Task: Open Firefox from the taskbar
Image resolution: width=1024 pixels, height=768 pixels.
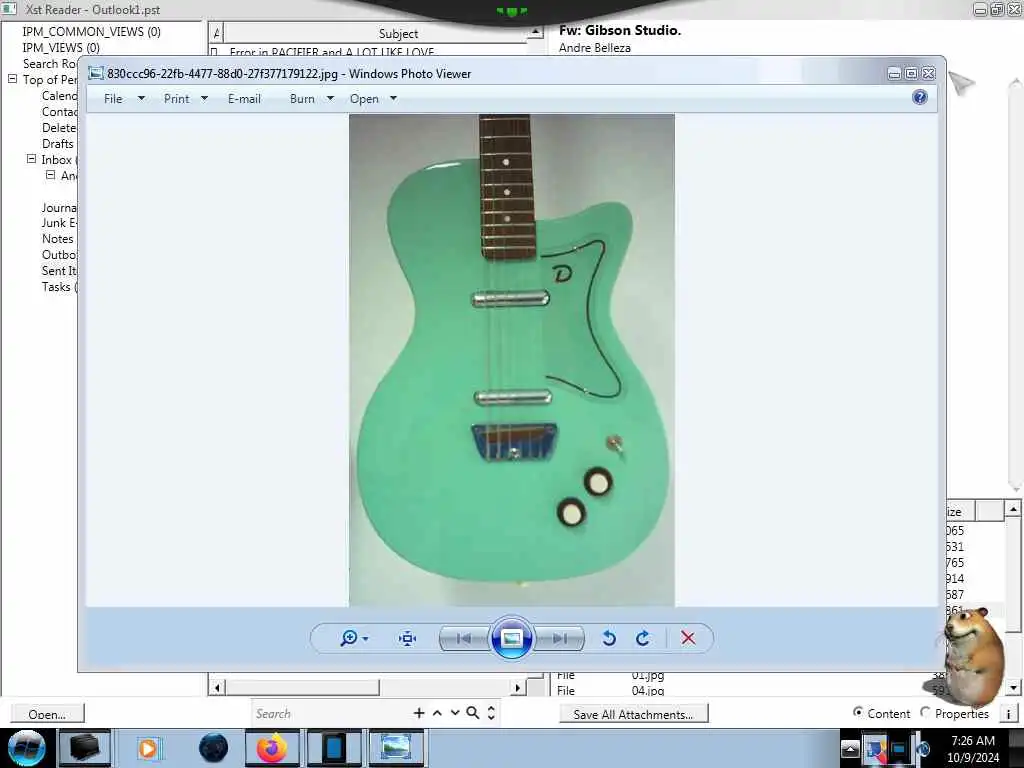Action: coord(272,748)
